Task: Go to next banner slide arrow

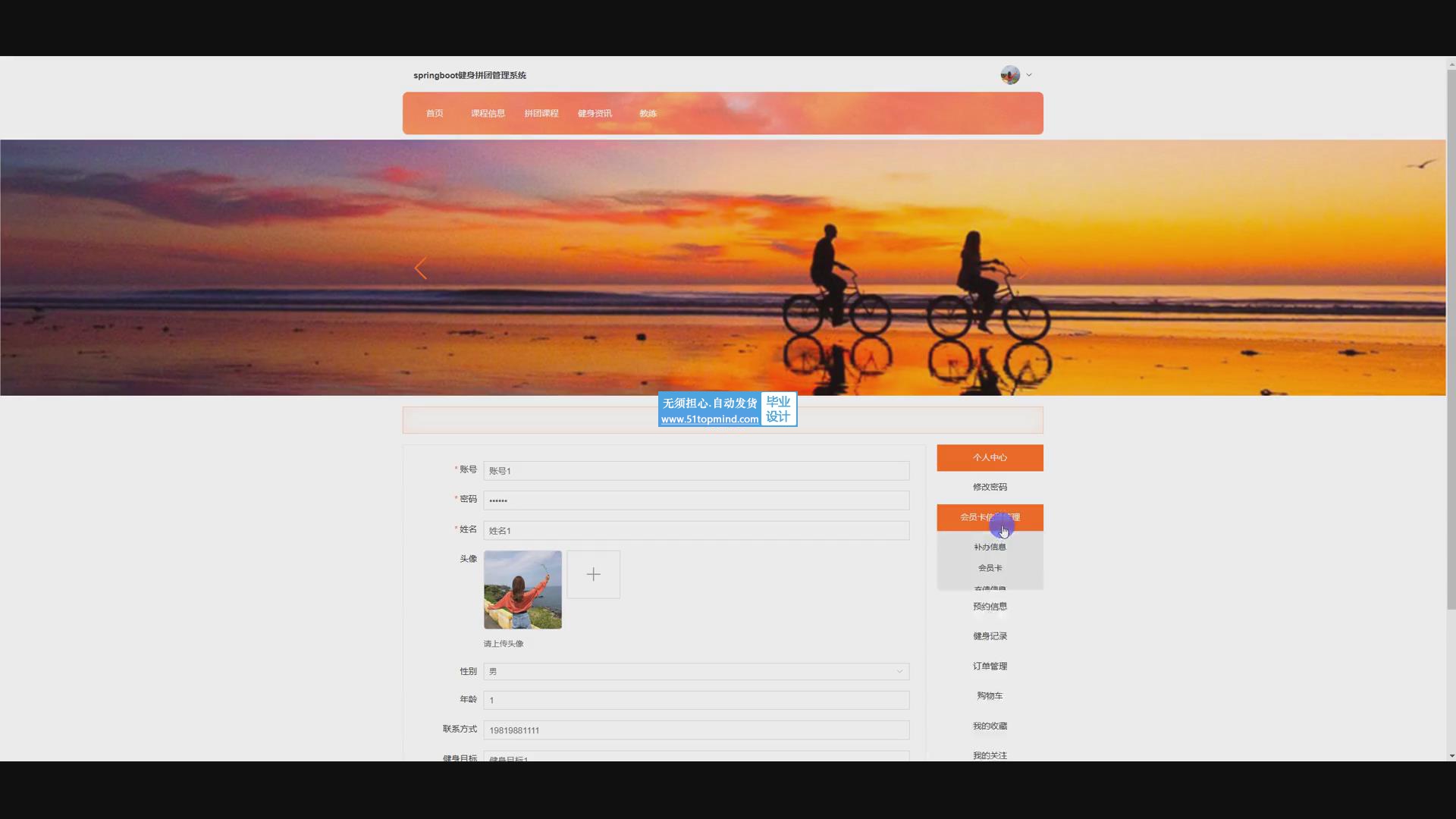Action: [x=1024, y=268]
